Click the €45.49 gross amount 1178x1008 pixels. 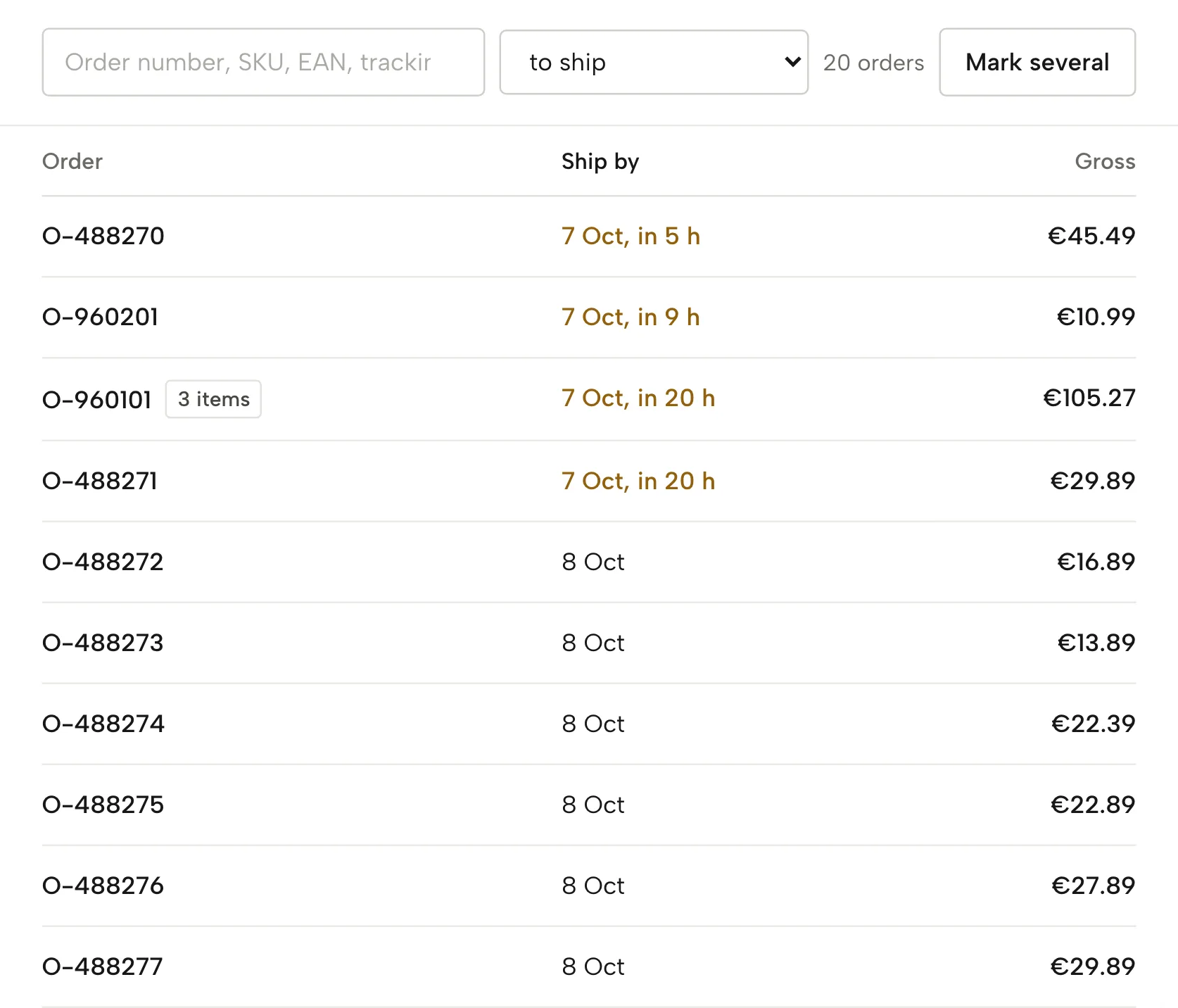(1091, 236)
